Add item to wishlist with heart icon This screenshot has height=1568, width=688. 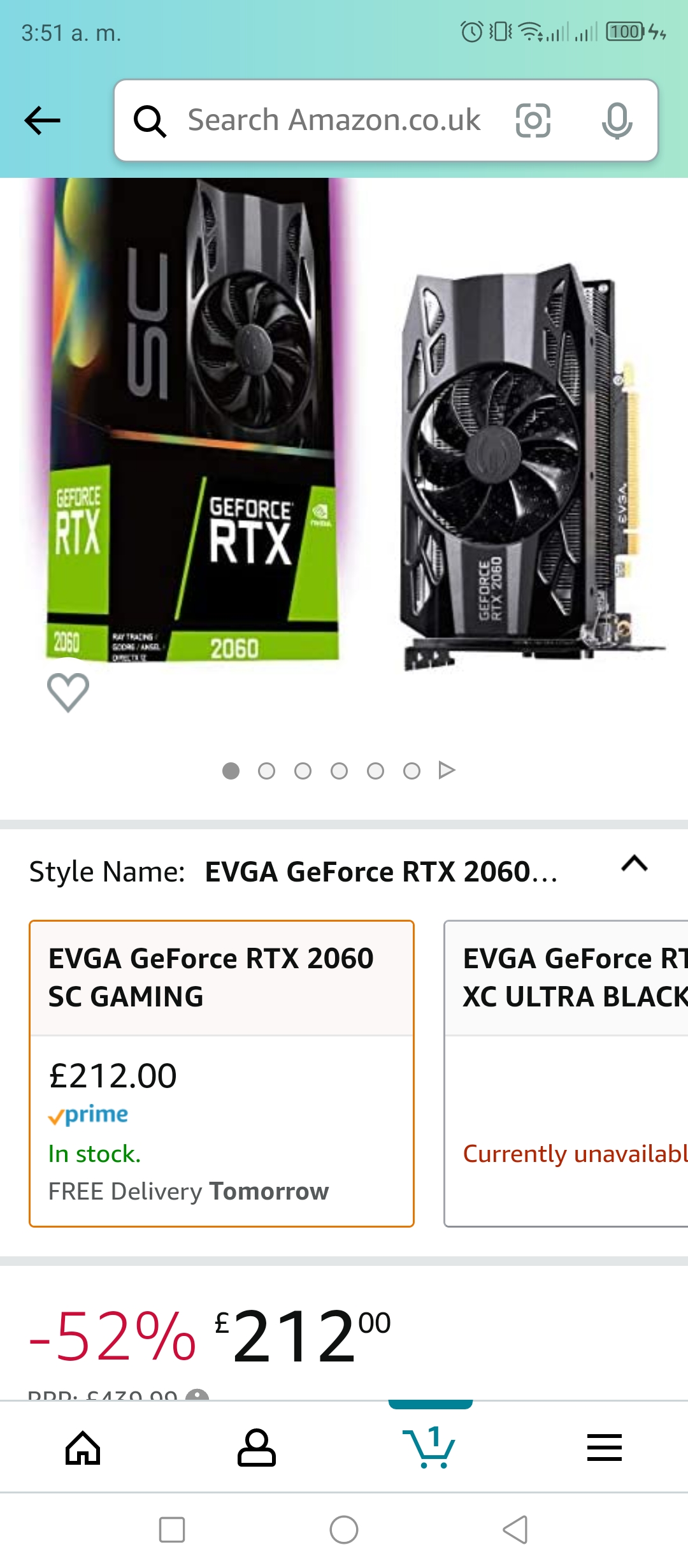68,692
